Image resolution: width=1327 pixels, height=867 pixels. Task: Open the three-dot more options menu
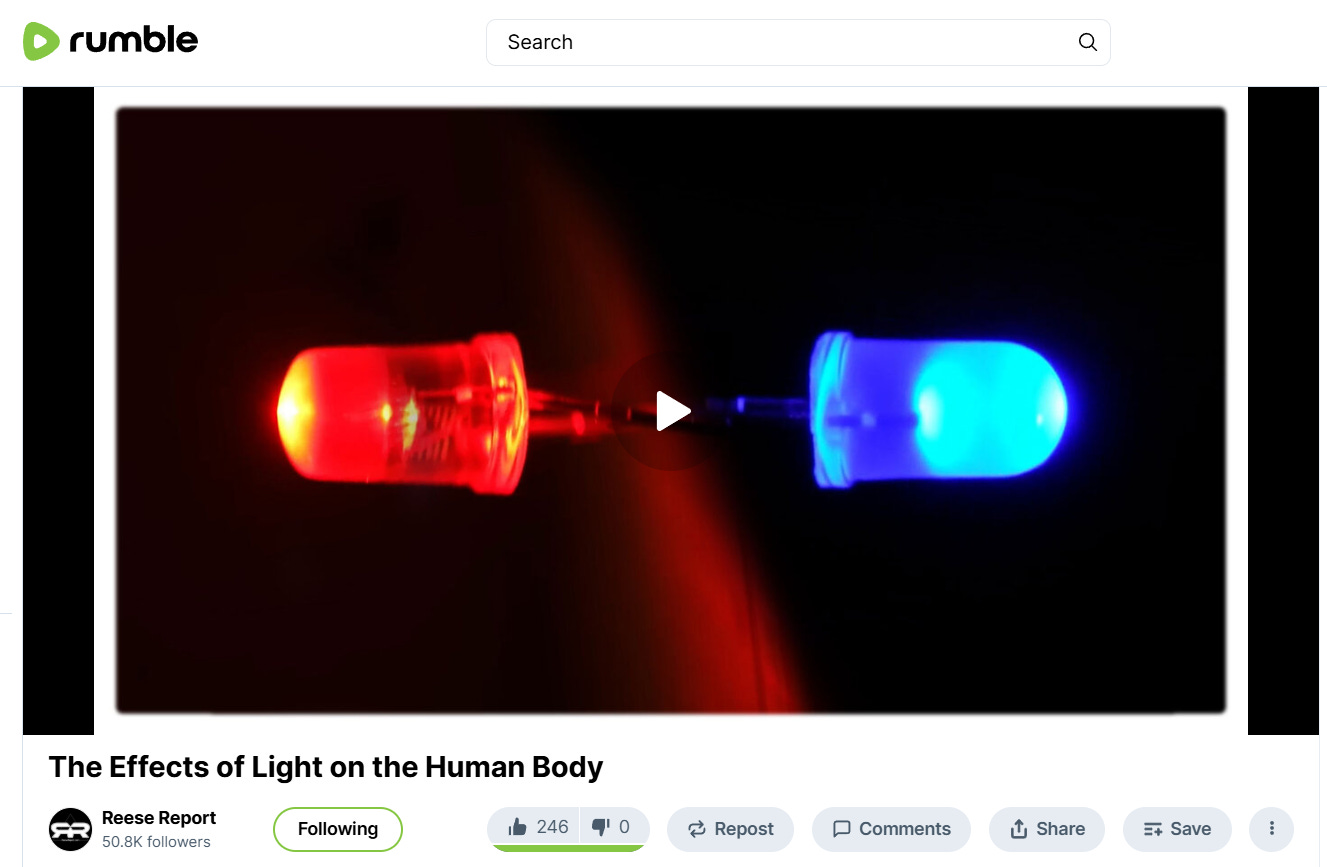[x=1272, y=829]
